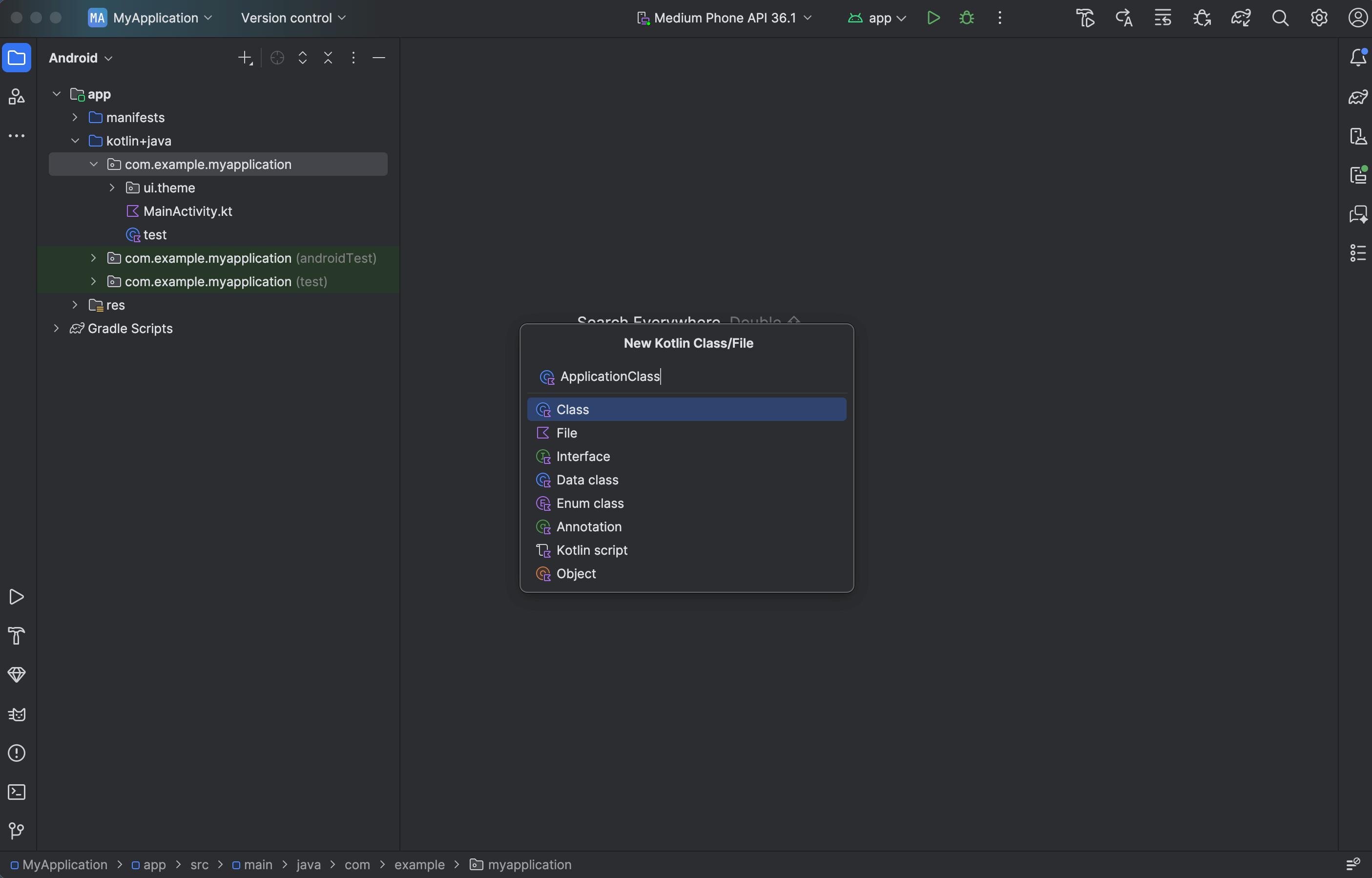1372x878 pixels.
Task: Toggle the Project tool window button
Action: point(17,58)
